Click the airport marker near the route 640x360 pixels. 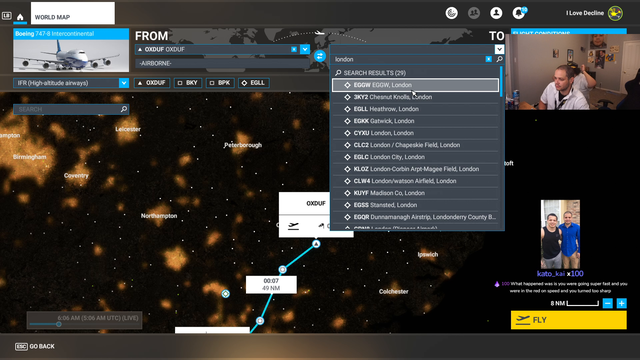[x=225, y=294]
